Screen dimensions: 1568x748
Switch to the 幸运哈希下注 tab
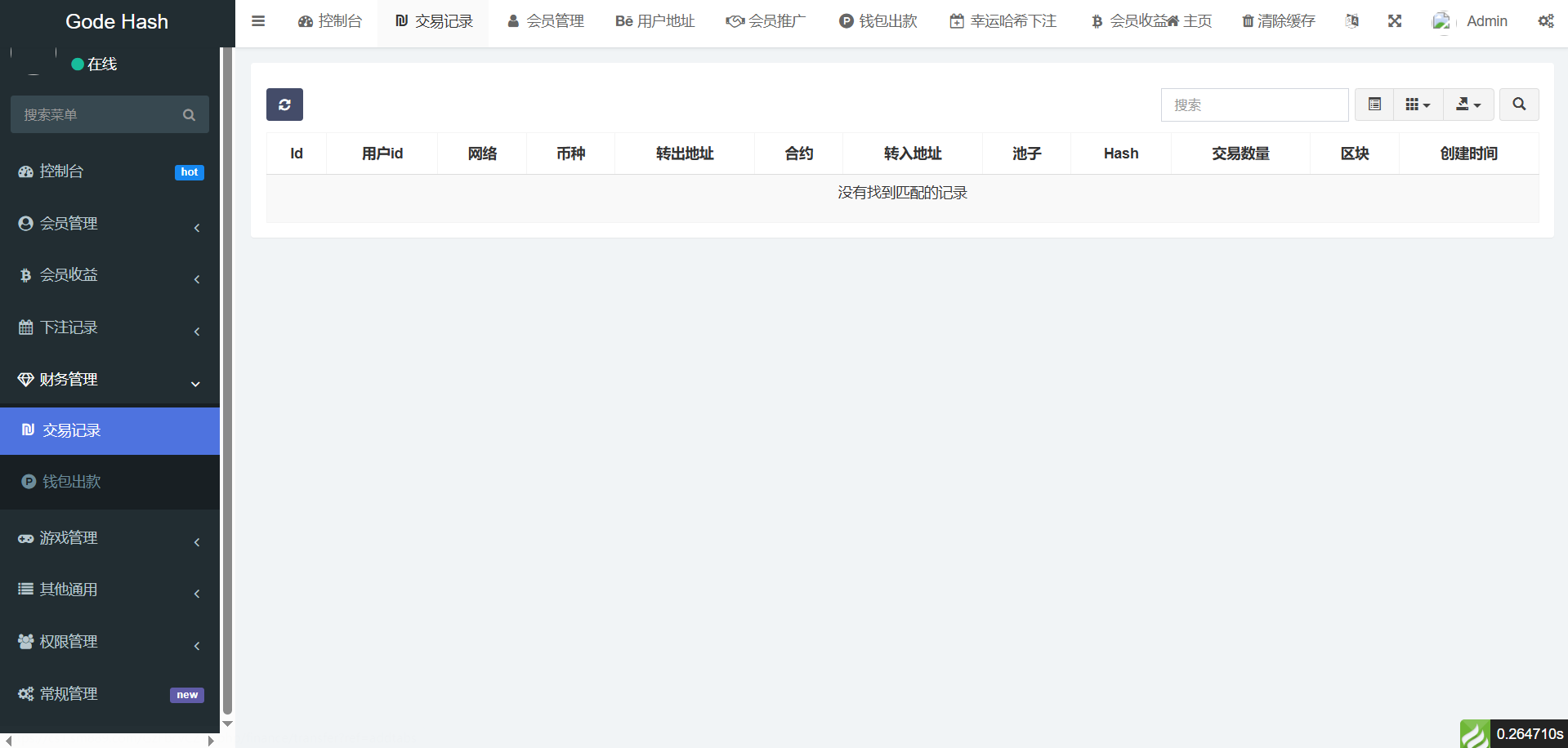(x=1003, y=21)
